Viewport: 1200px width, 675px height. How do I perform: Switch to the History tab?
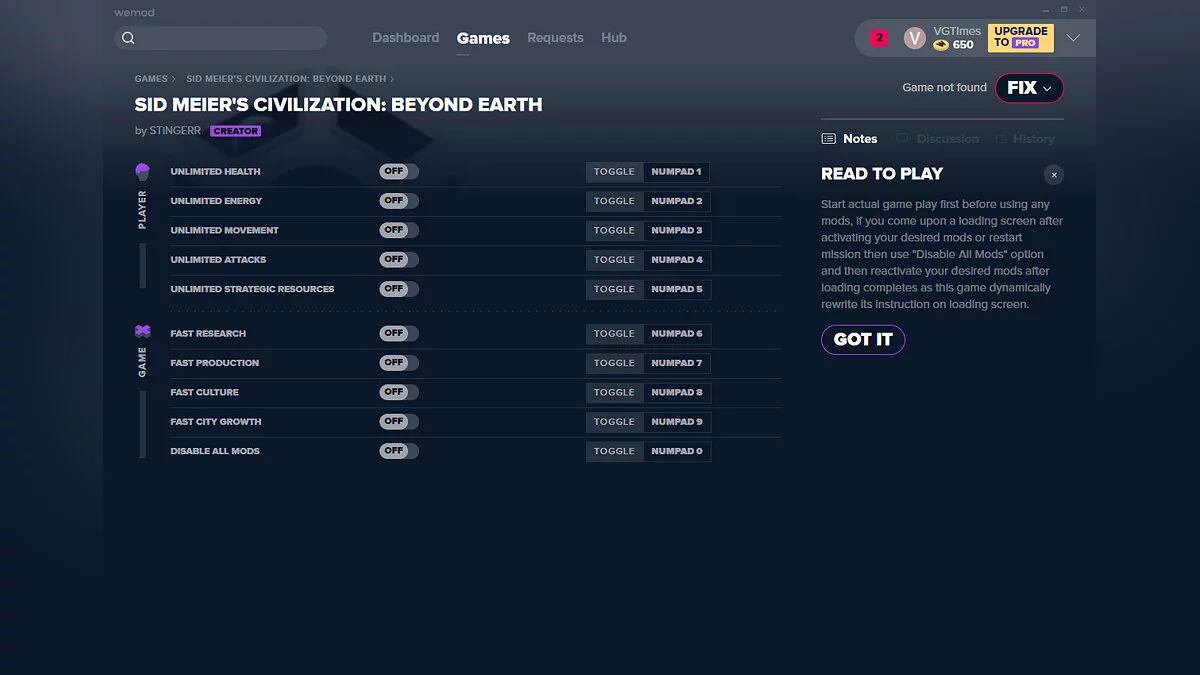1025,139
